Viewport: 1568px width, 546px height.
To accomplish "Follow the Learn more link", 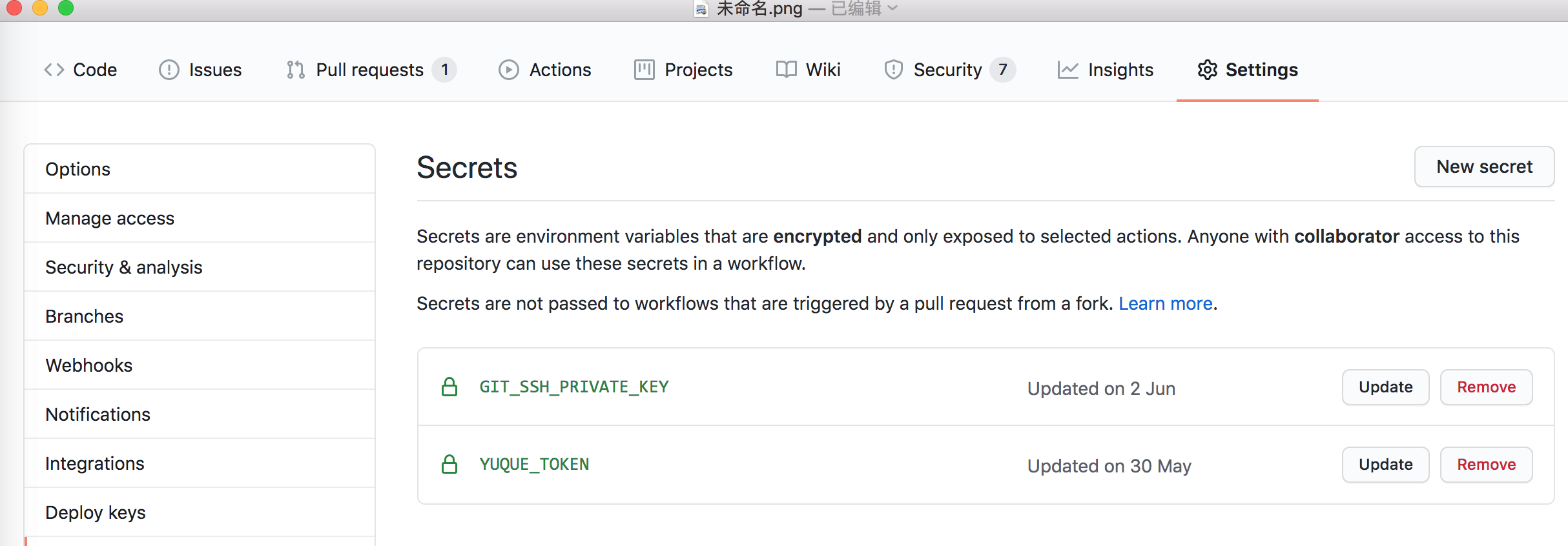I will pyautogui.click(x=1166, y=303).
